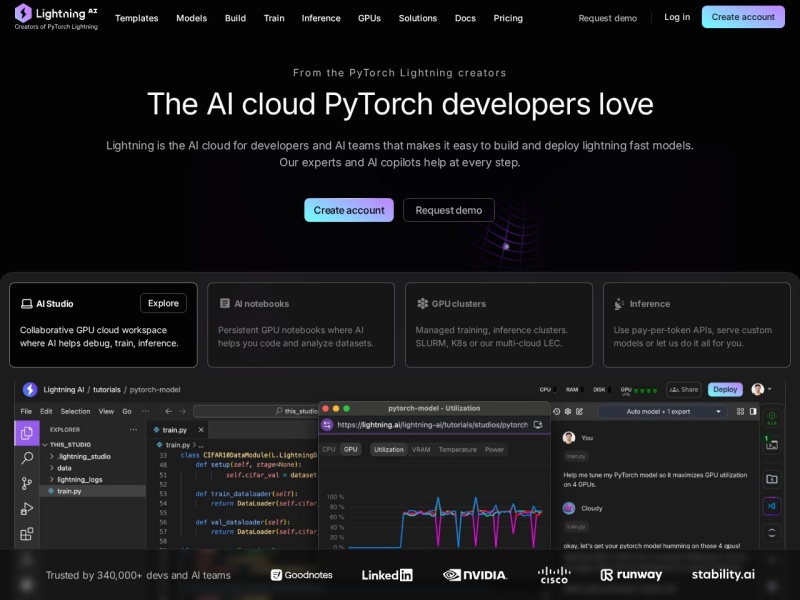The image size is (800, 600).
Task: Open the overflow three dots after the Go menu
Action: tap(146, 411)
